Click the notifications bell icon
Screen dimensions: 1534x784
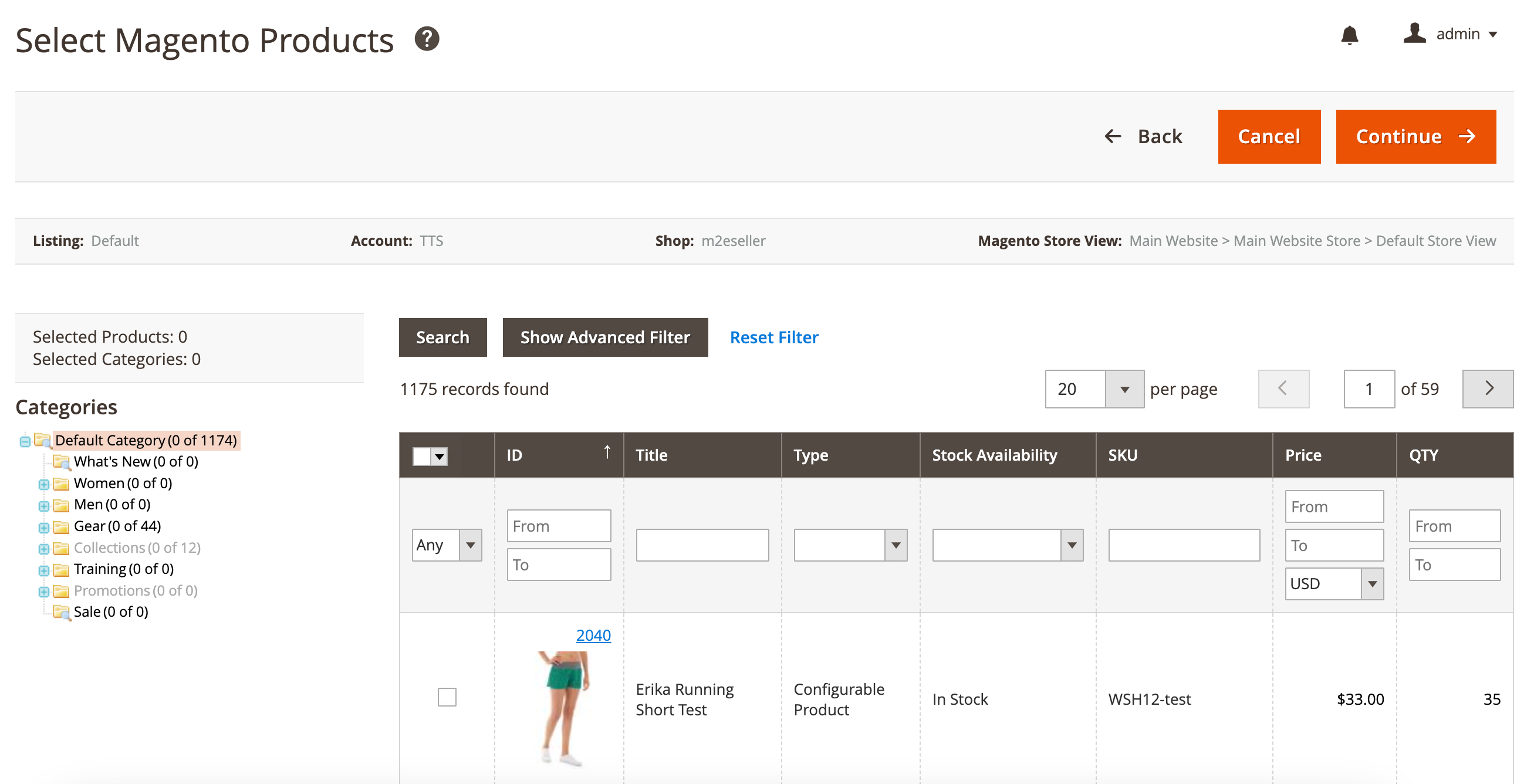1349,35
